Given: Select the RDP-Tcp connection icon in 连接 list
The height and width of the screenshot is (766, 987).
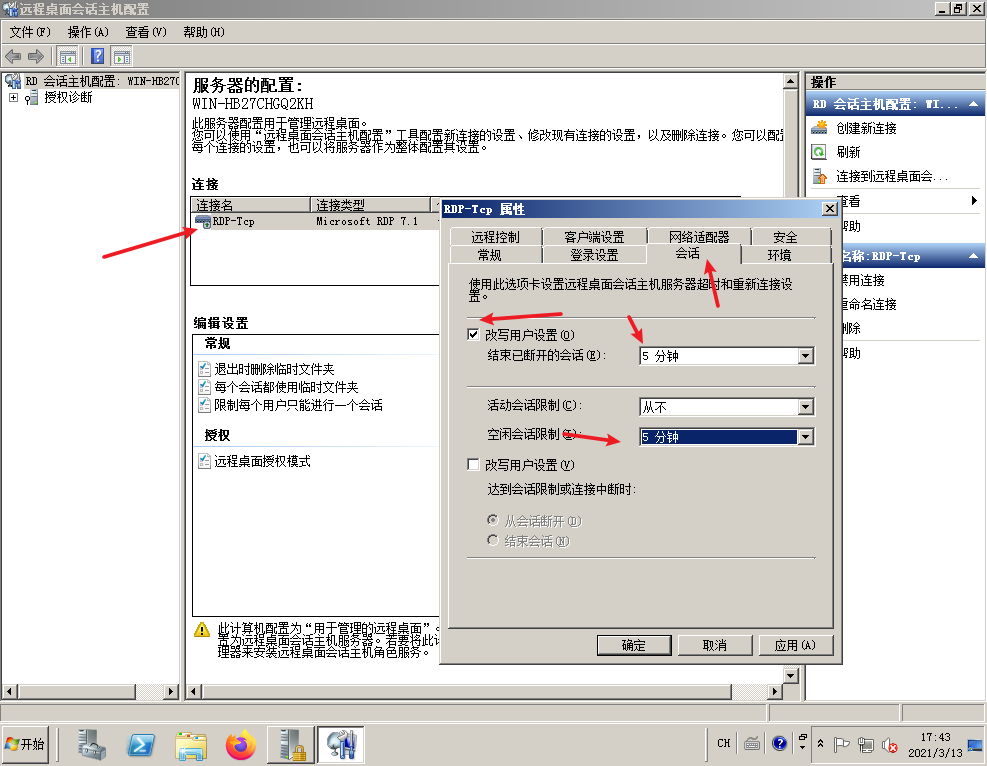Looking at the screenshot, I should (212, 220).
